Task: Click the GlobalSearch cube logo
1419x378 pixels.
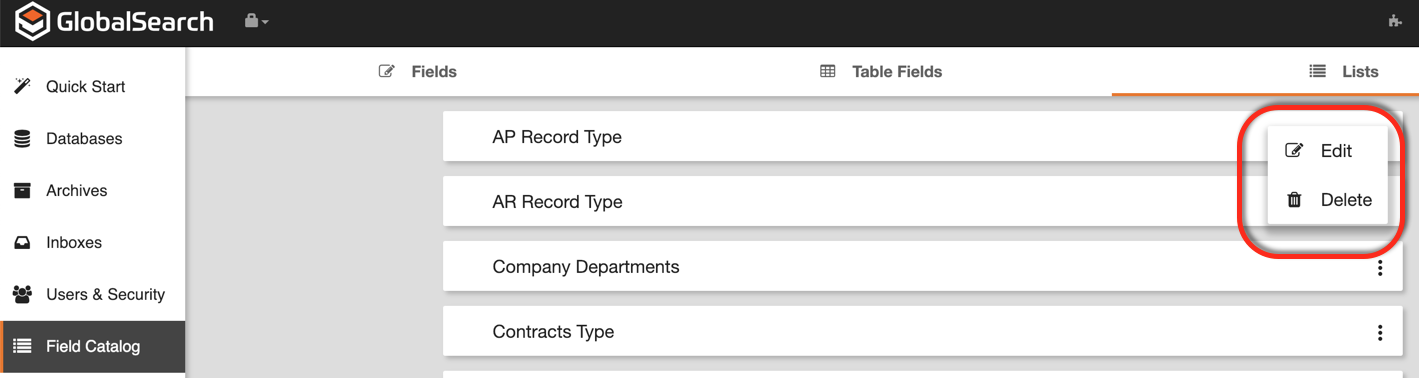Action: click(x=32, y=22)
